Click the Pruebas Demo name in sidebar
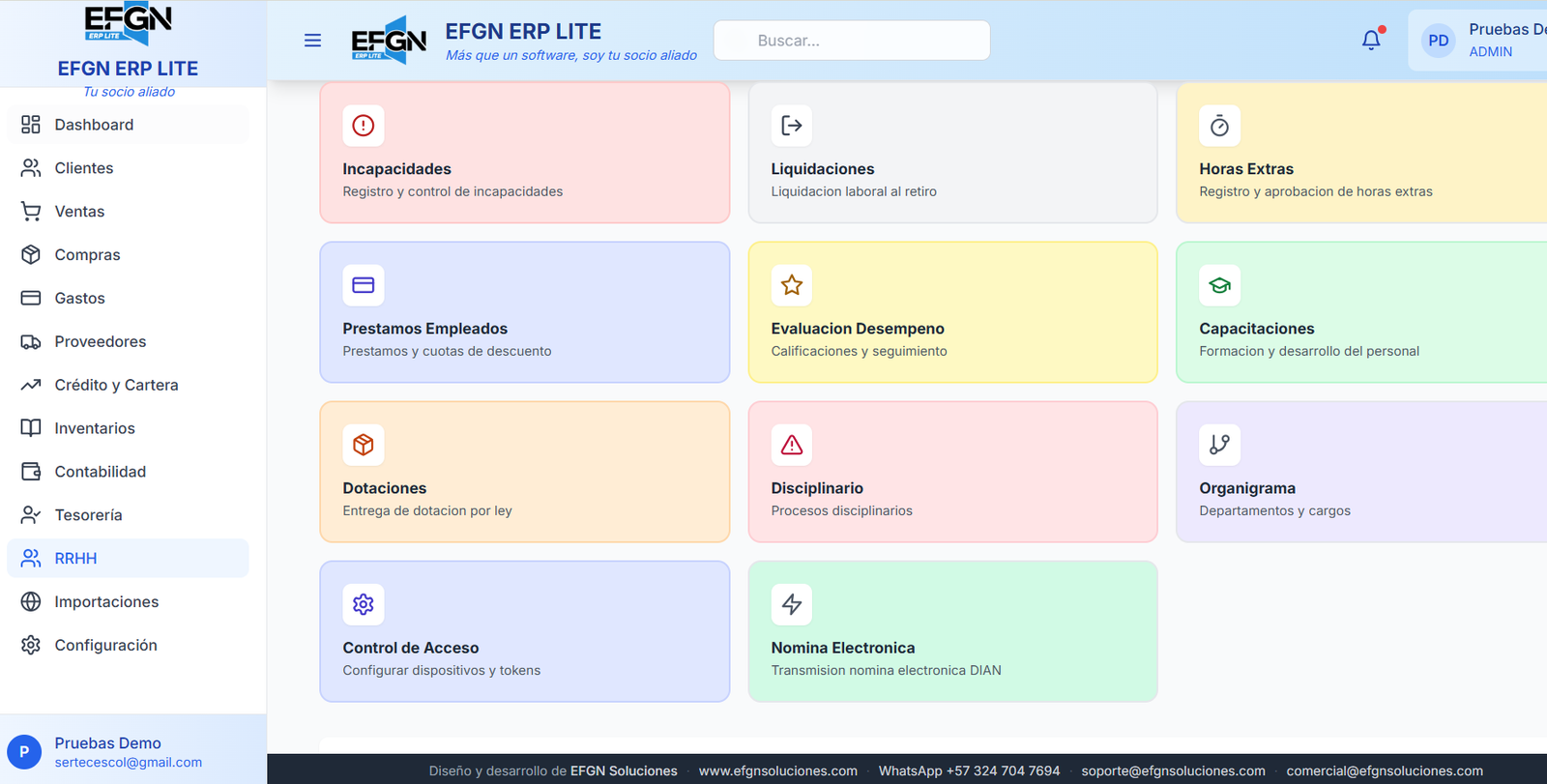 point(107,742)
